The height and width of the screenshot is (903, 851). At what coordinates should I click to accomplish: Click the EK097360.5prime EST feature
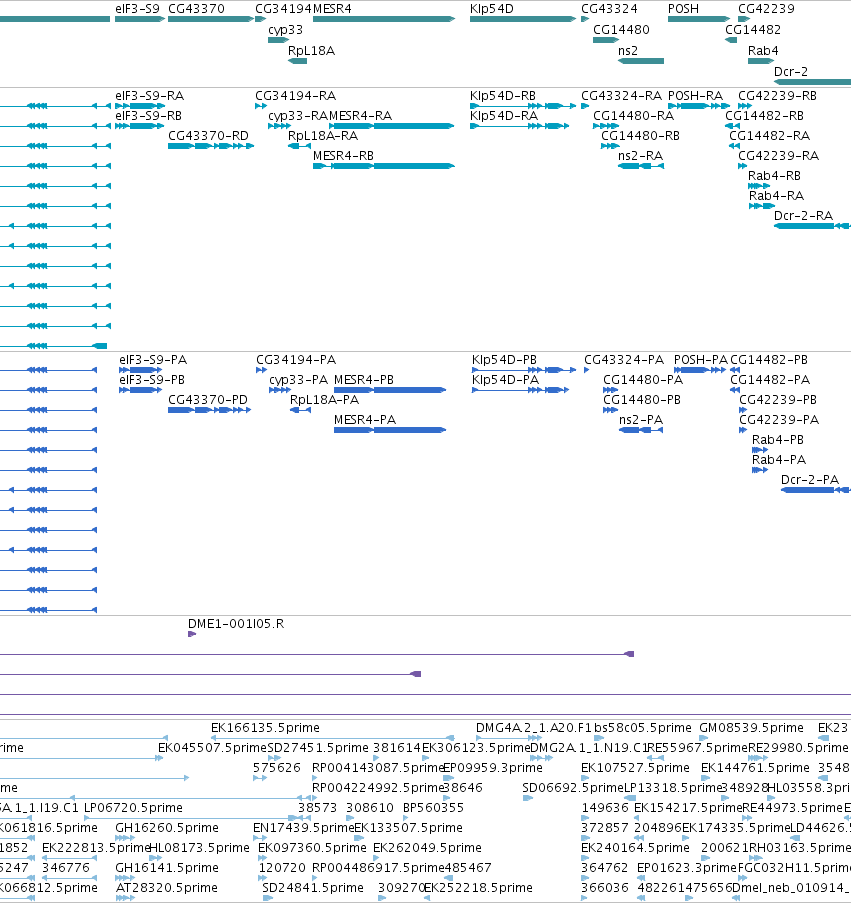[263, 858]
